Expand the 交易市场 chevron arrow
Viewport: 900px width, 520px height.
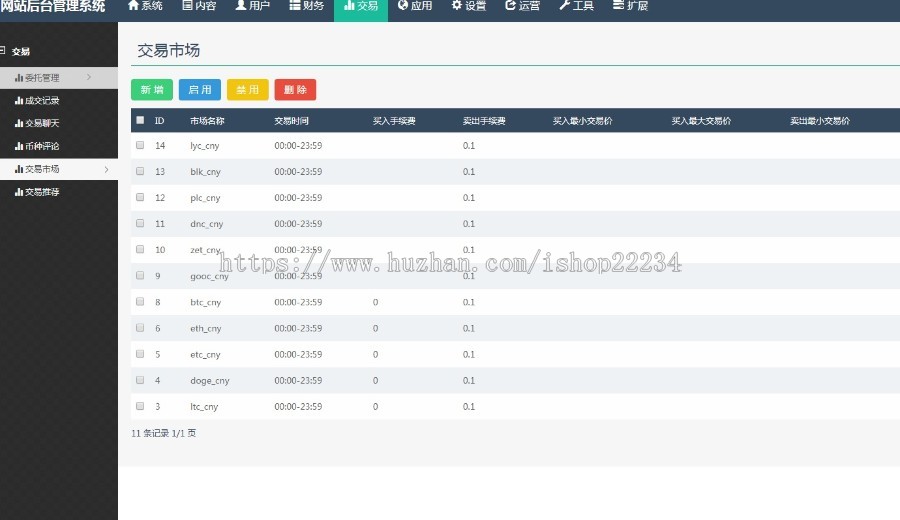107,169
